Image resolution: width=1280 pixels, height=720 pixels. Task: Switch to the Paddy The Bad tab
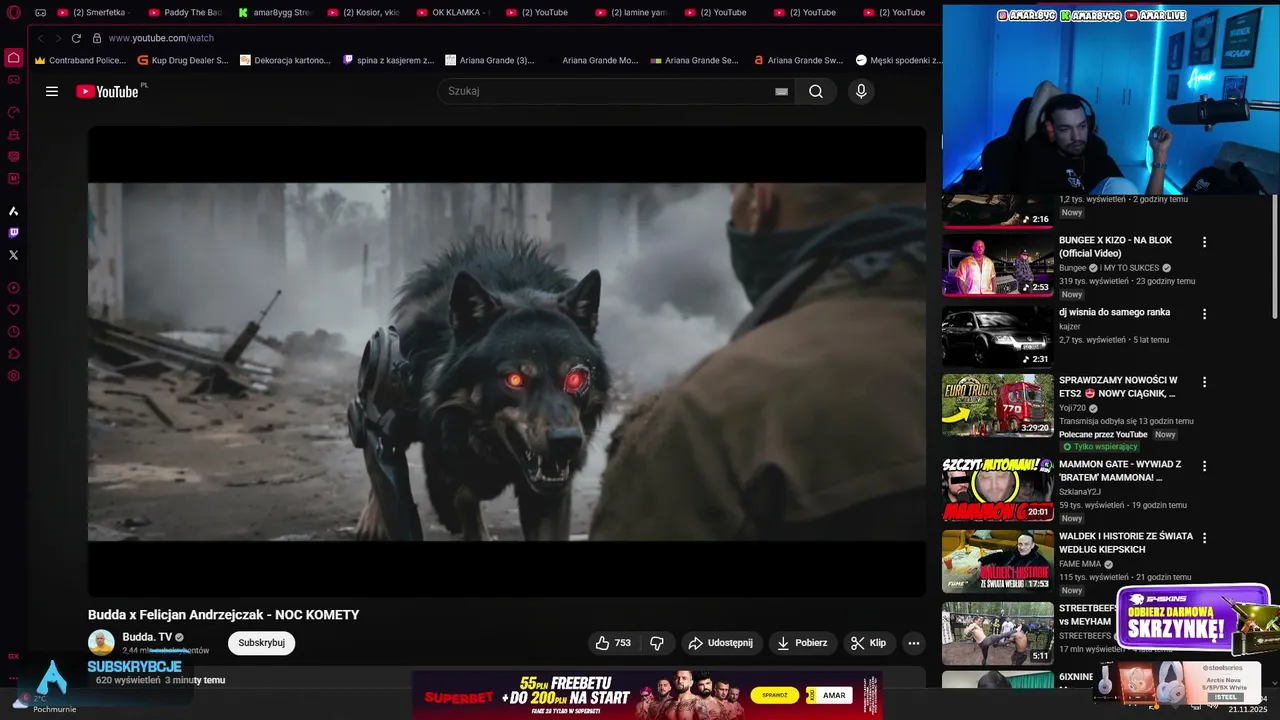(185, 13)
